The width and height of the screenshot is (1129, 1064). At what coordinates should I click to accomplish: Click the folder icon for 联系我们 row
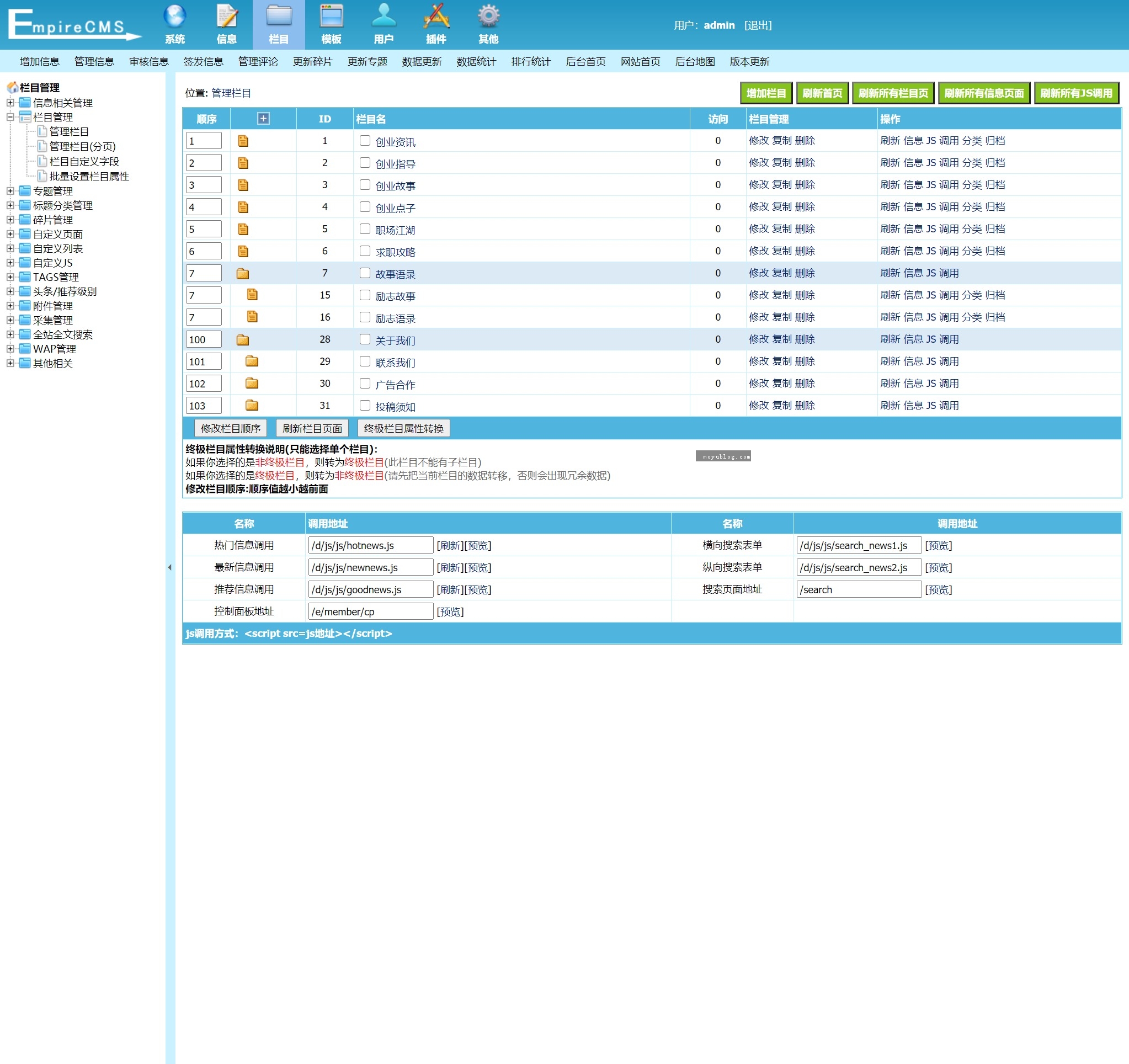(x=252, y=361)
